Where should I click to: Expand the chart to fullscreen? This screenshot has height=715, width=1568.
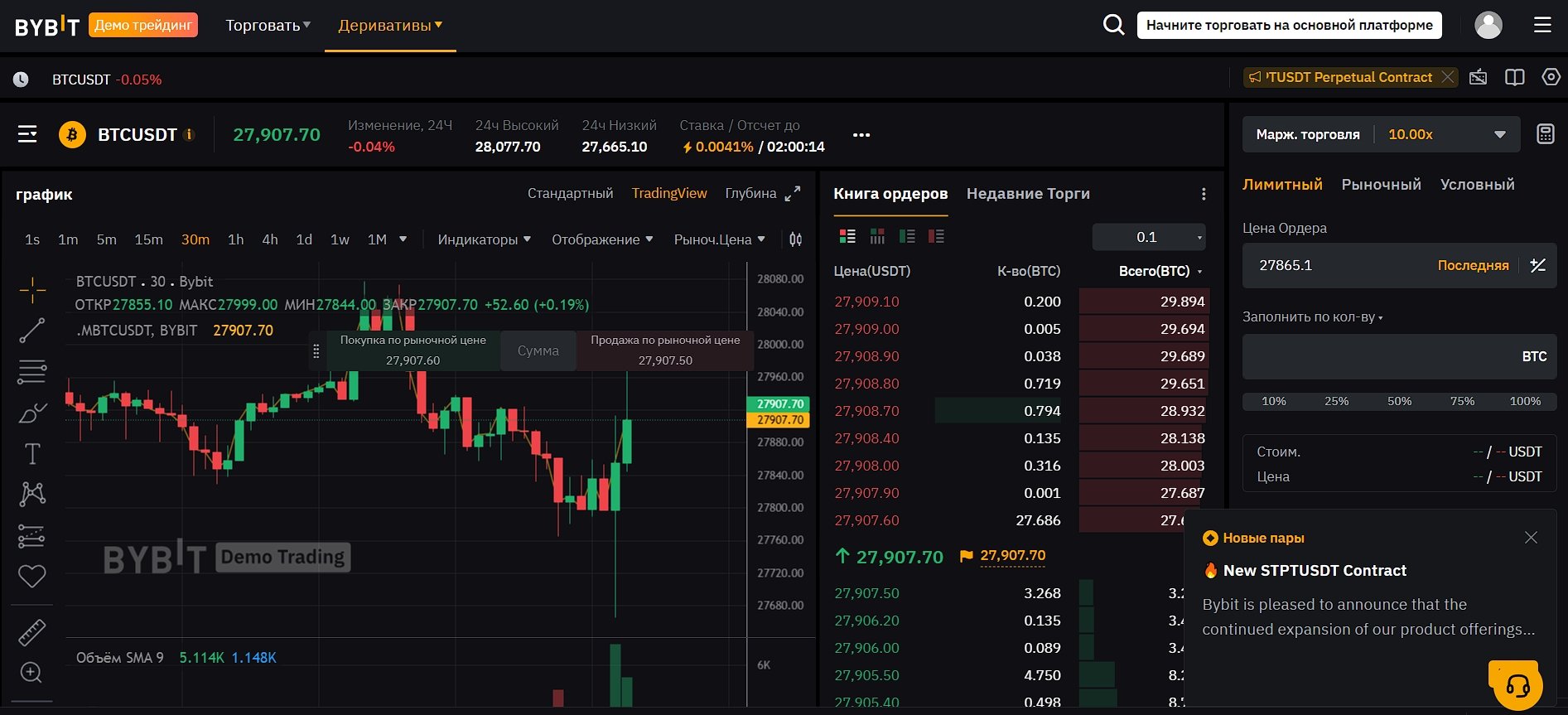coord(793,193)
